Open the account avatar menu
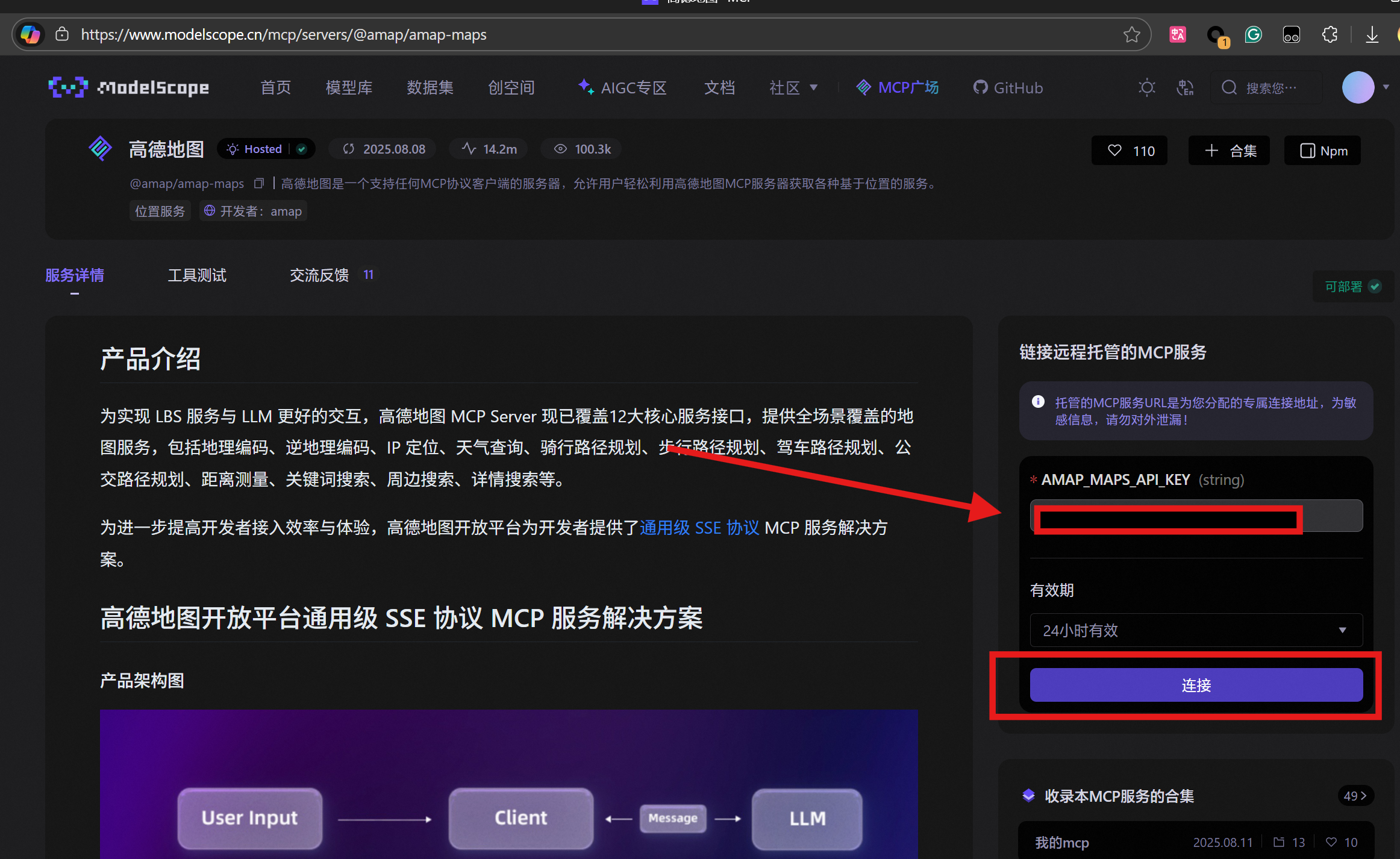The height and width of the screenshot is (859, 1400). click(1358, 87)
